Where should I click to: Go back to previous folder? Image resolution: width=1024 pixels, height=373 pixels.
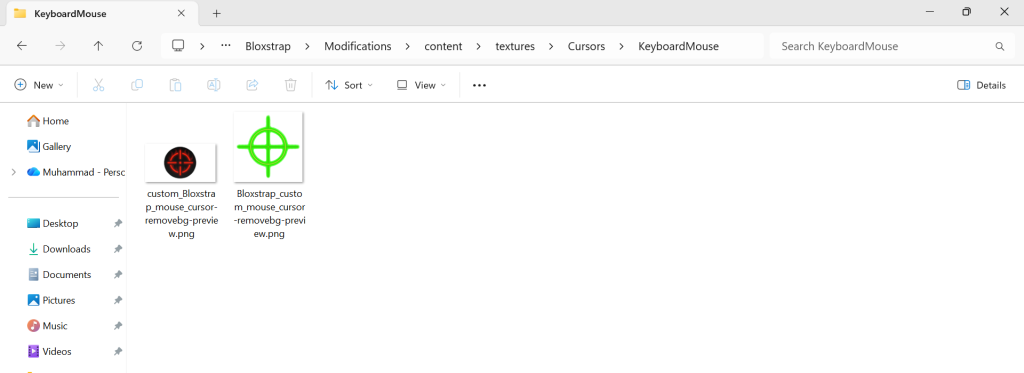pos(22,46)
